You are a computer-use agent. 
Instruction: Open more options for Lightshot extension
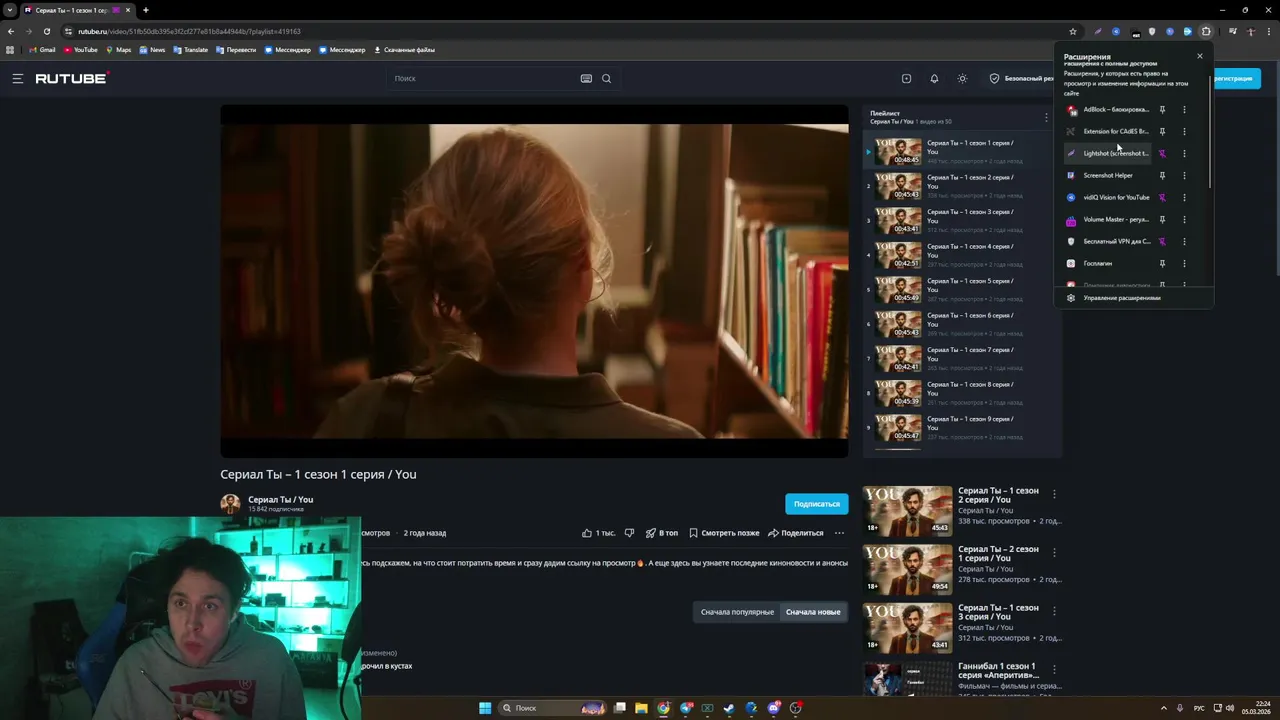click(x=1184, y=154)
